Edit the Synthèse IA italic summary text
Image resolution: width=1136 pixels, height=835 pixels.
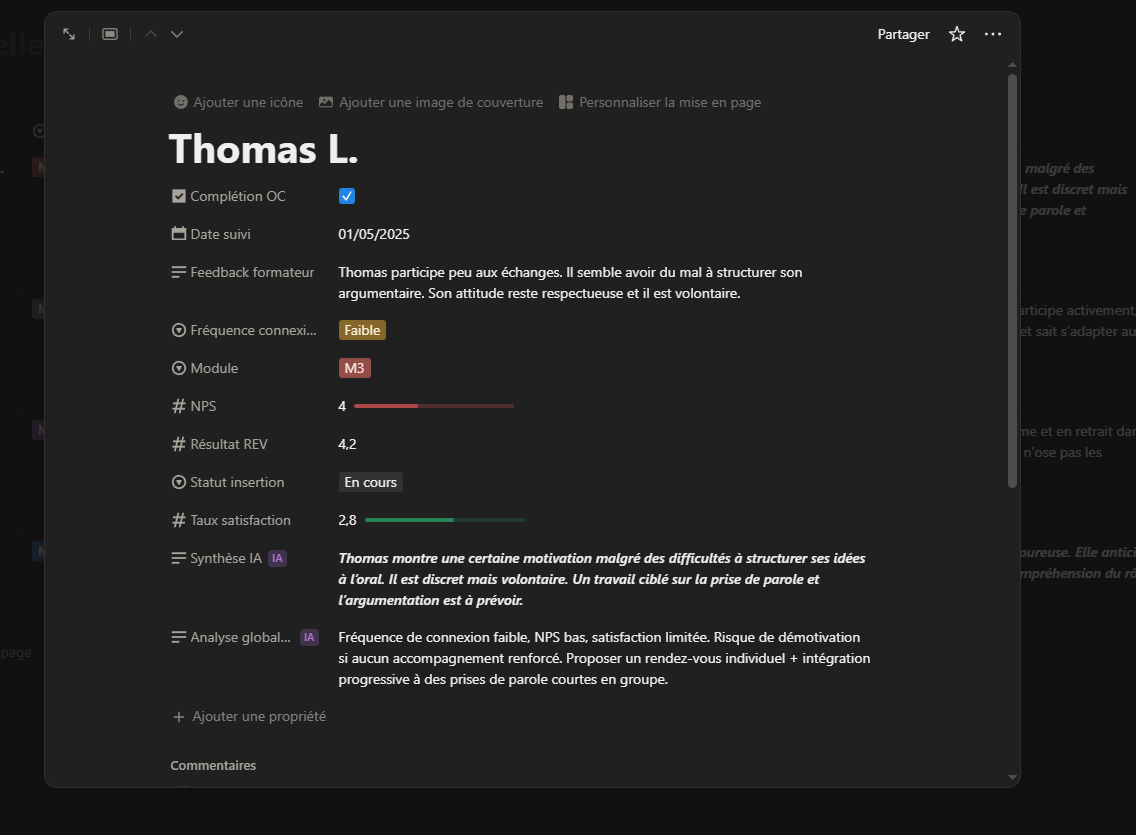point(602,579)
